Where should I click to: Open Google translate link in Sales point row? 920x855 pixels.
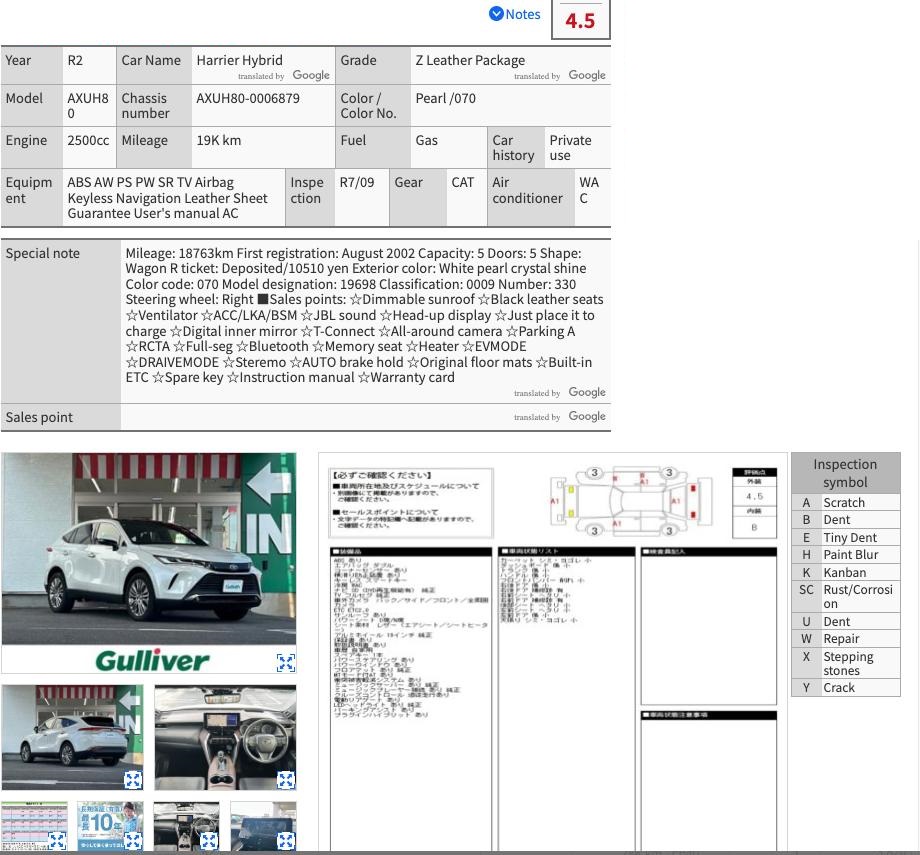coord(587,417)
